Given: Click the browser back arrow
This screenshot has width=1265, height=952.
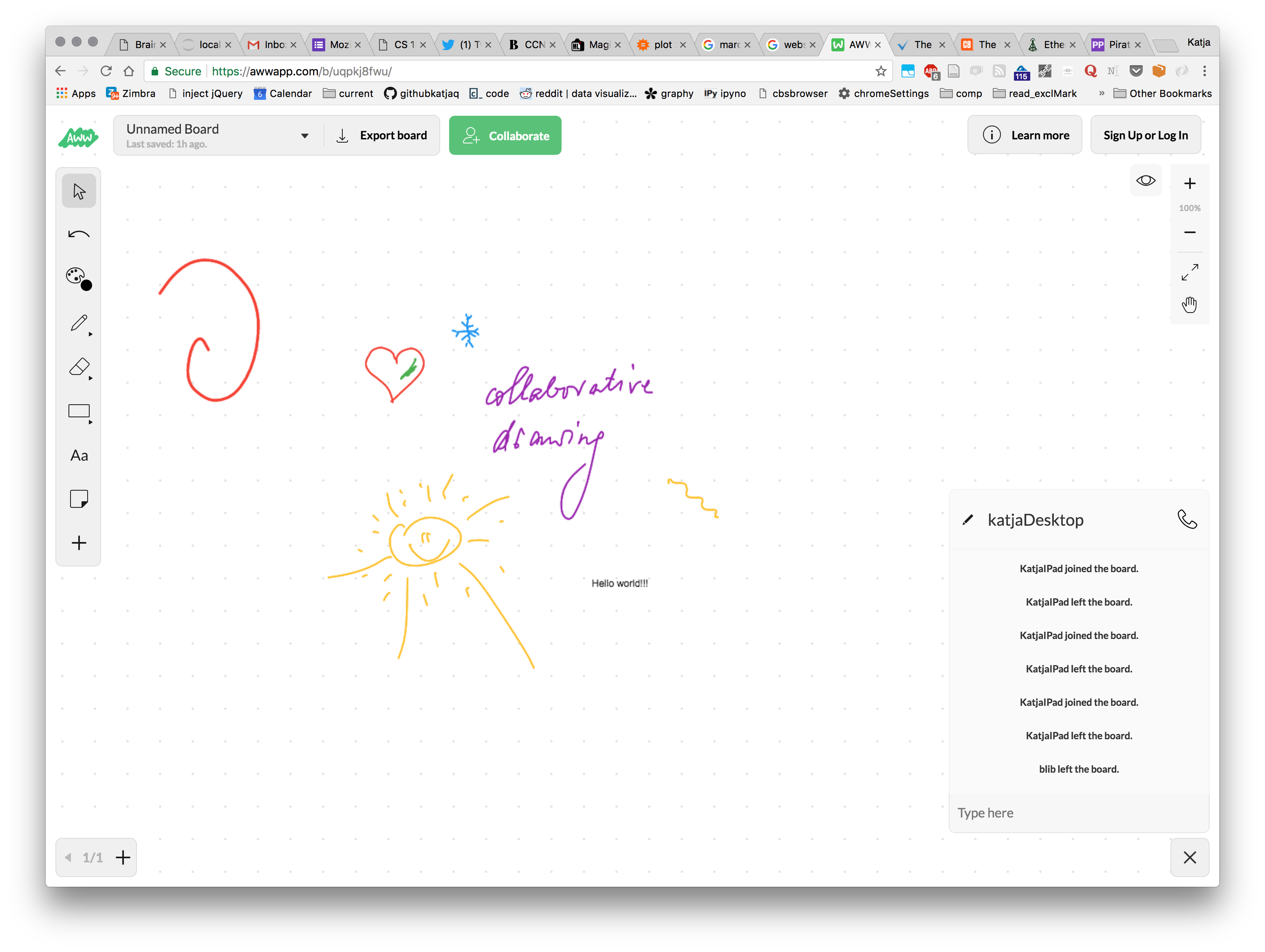Looking at the screenshot, I should click(x=60, y=71).
